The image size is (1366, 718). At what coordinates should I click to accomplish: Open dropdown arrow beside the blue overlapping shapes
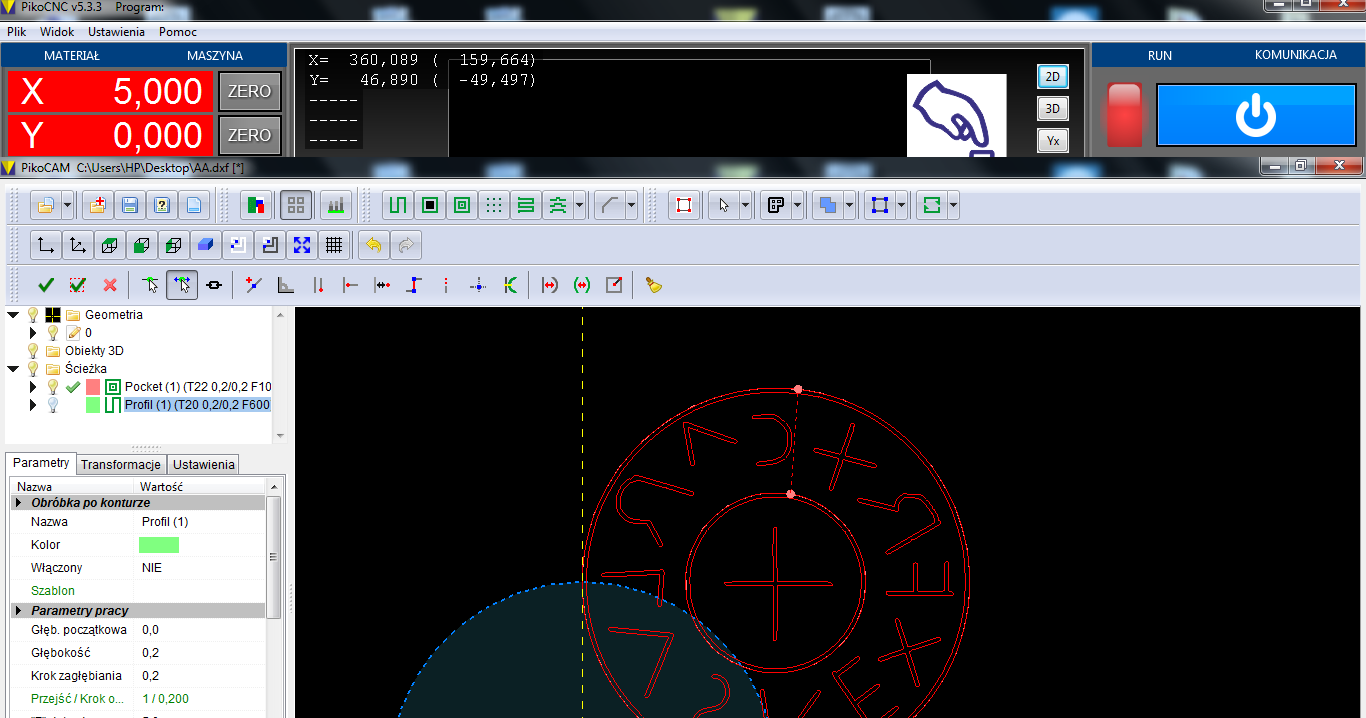point(849,206)
